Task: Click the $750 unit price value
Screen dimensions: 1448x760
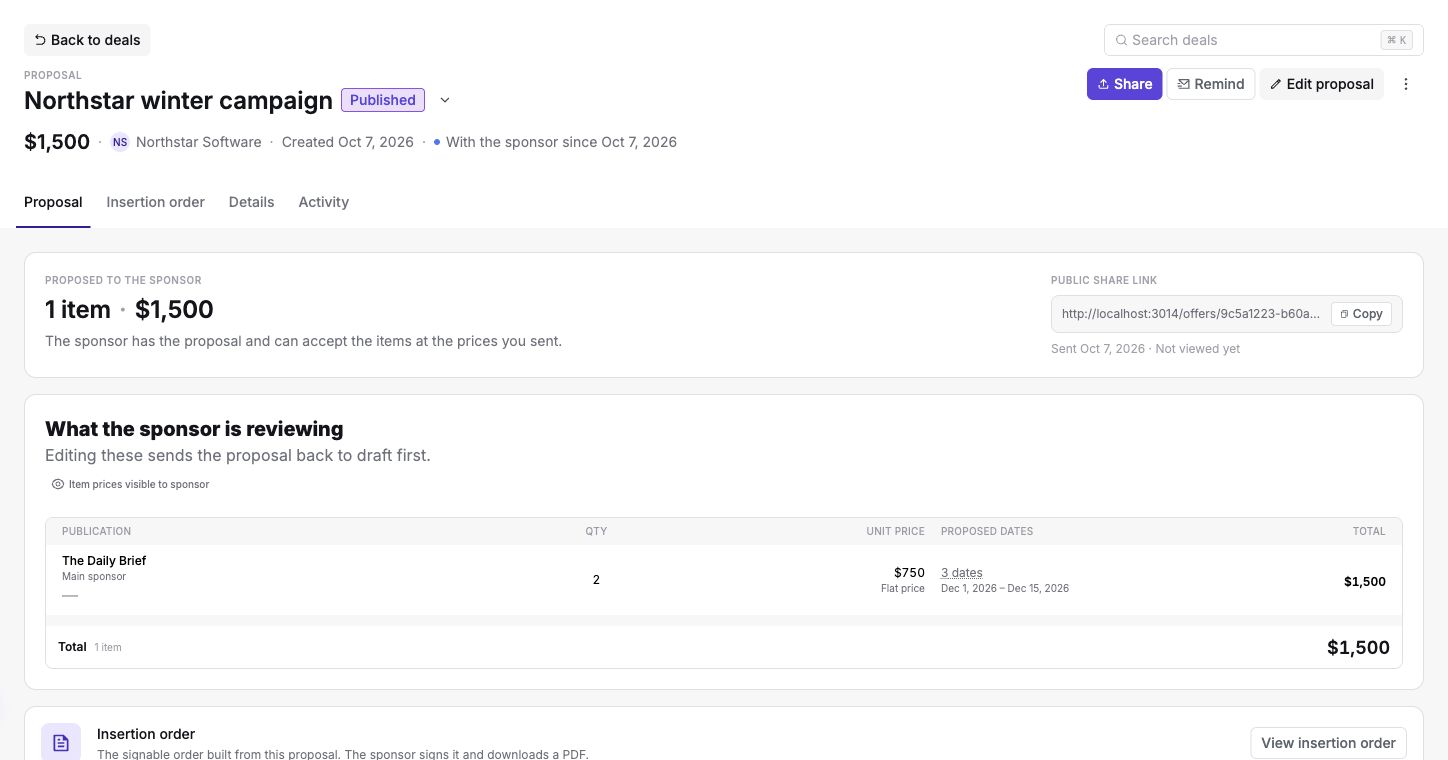Action: (909, 573)
